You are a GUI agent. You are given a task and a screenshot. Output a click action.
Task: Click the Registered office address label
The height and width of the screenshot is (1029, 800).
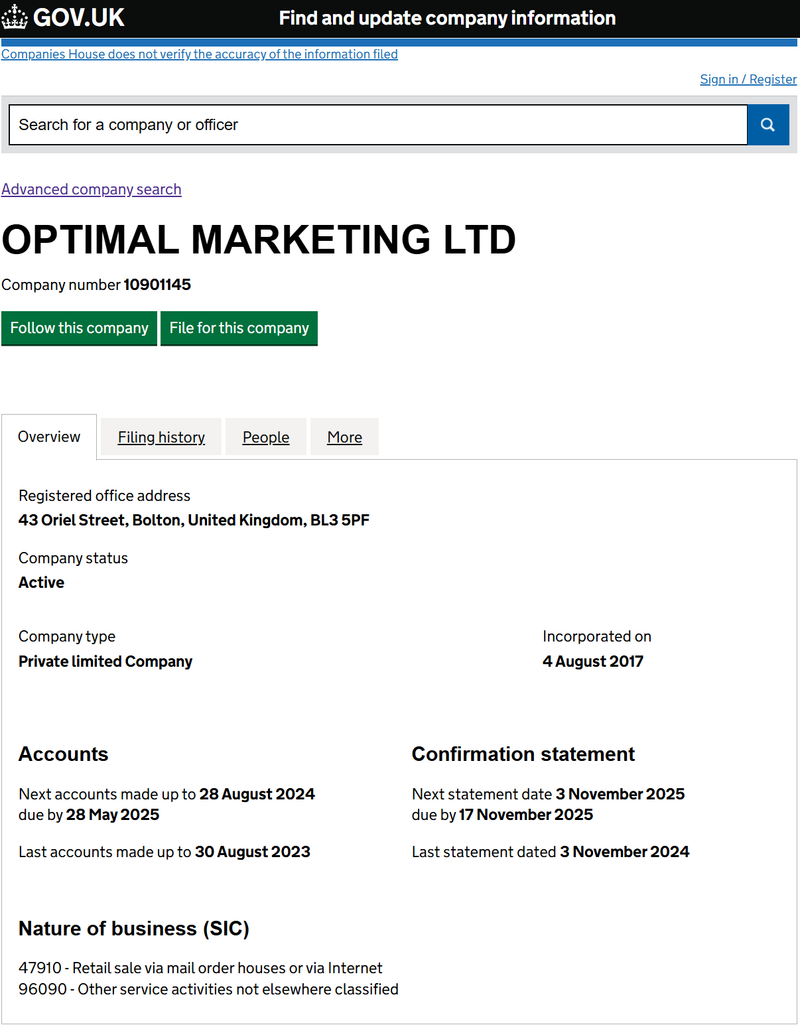(104, 496)
